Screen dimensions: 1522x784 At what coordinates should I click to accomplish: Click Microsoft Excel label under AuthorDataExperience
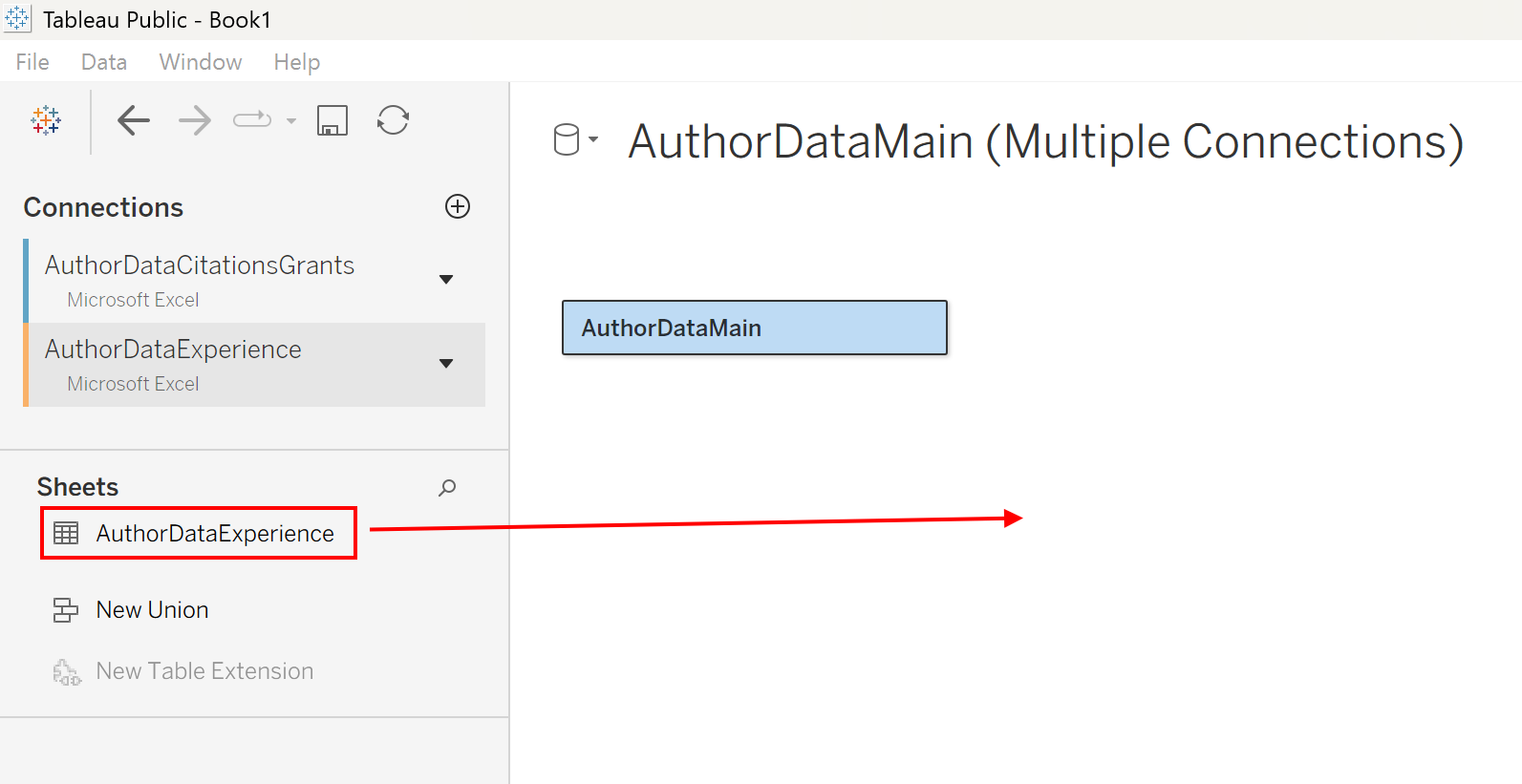(133, 384)
